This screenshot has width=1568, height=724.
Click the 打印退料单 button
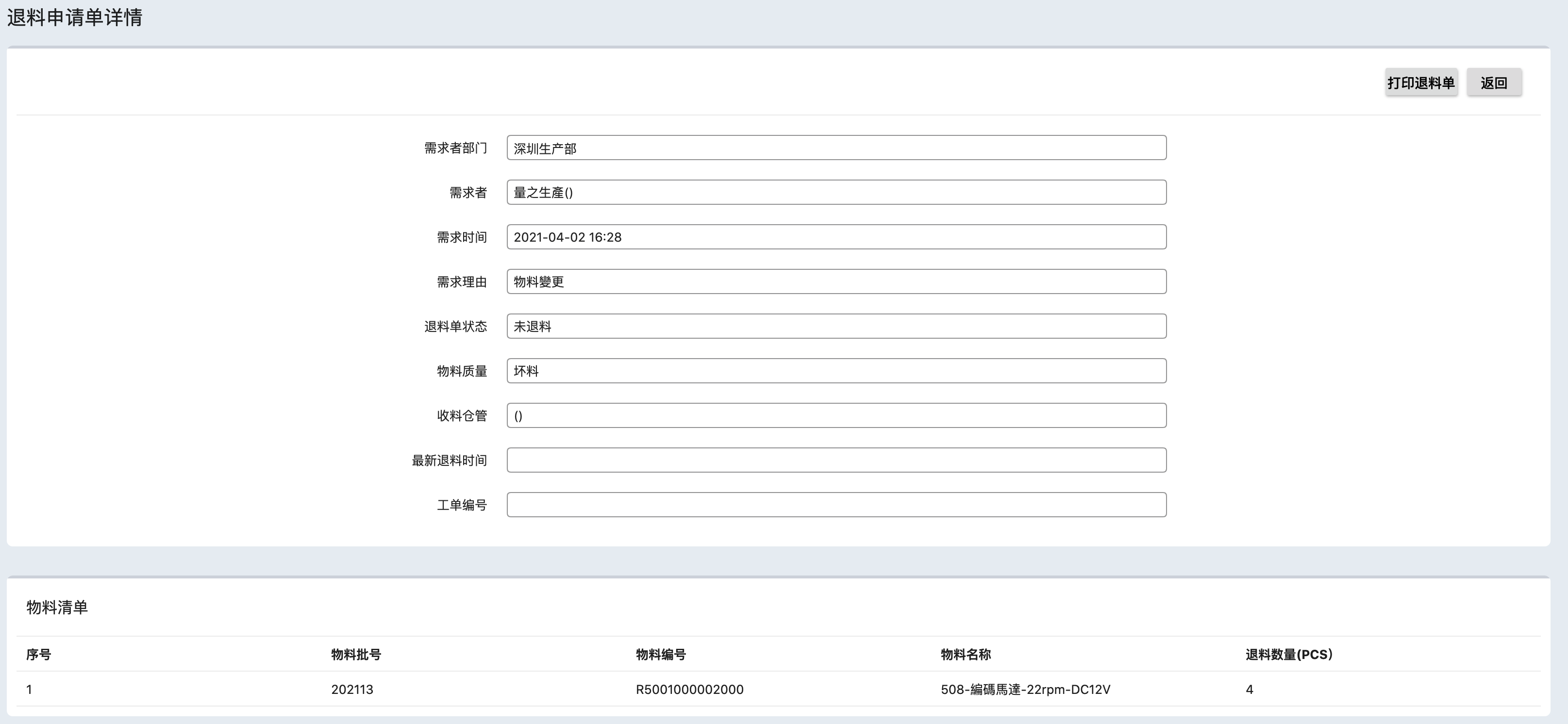(x=1421, y=83)
